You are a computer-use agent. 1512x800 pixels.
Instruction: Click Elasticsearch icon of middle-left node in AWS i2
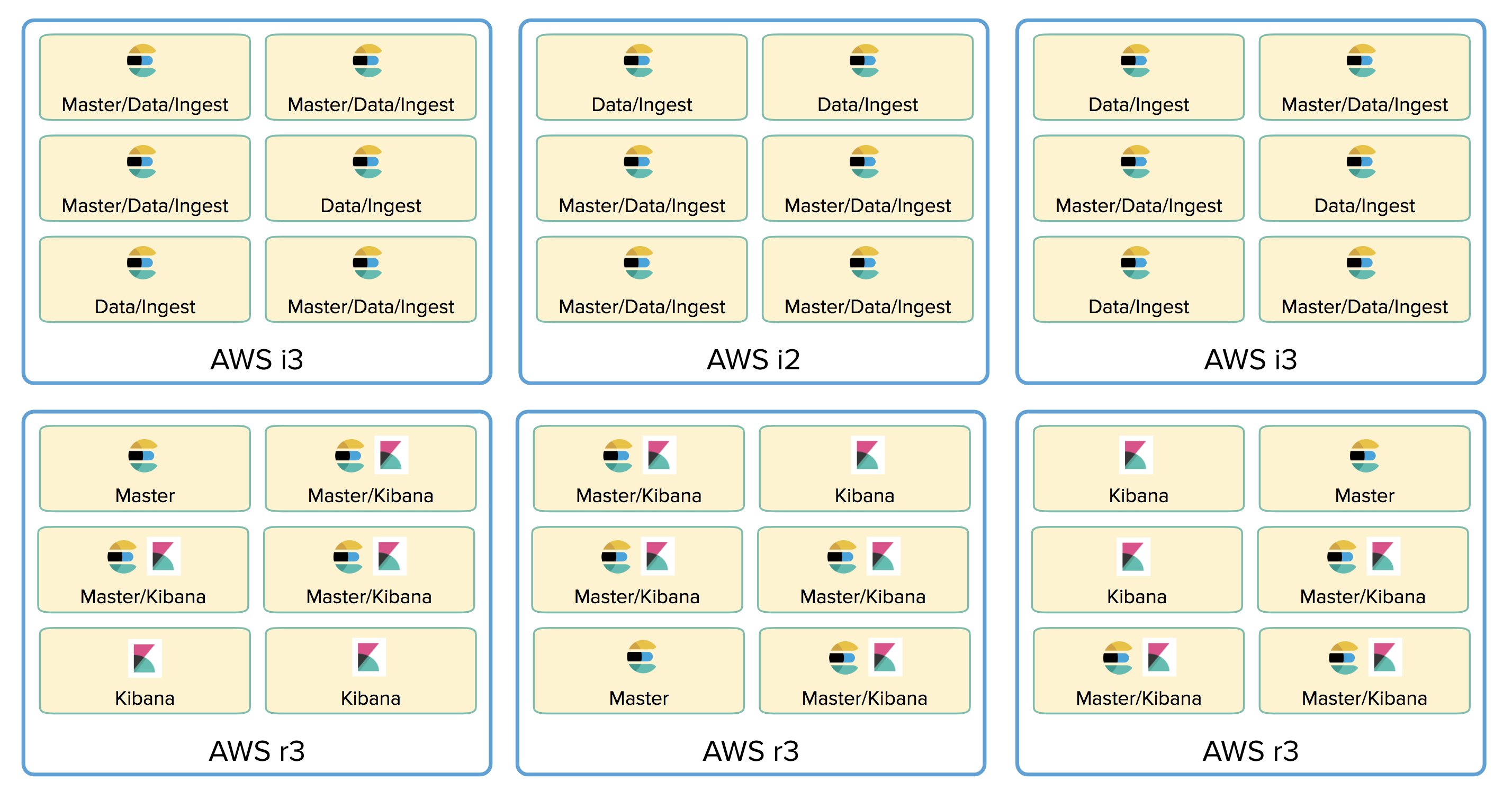click(x=638, y=161)
